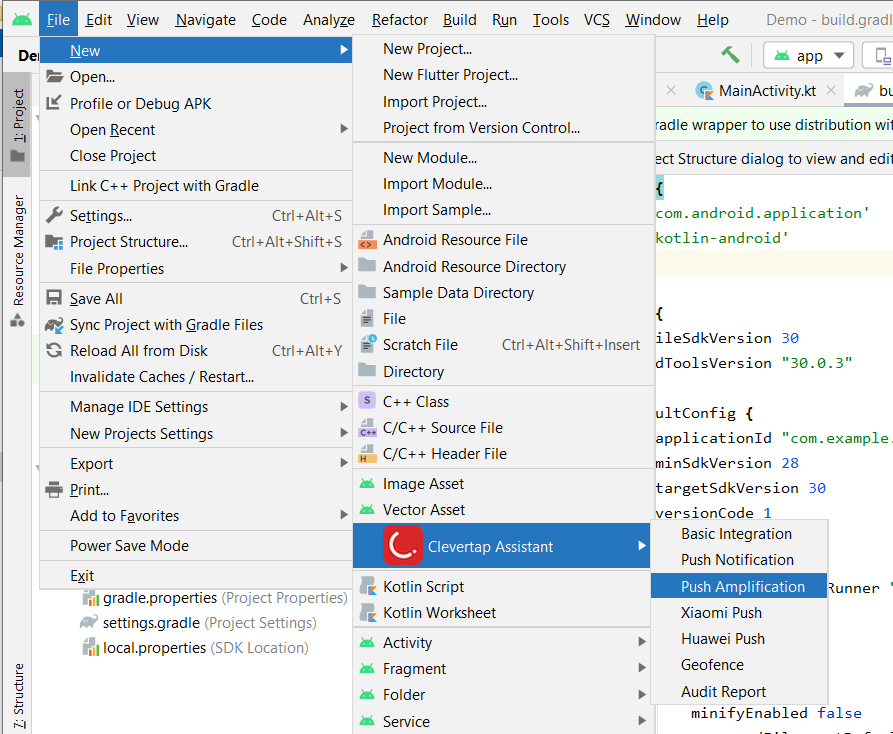The height and width of the screenshot is (734, 893).
Task: Click the minSdkVersion value 28 in editor
Action: pyautogui.click(x=790, y=463)
